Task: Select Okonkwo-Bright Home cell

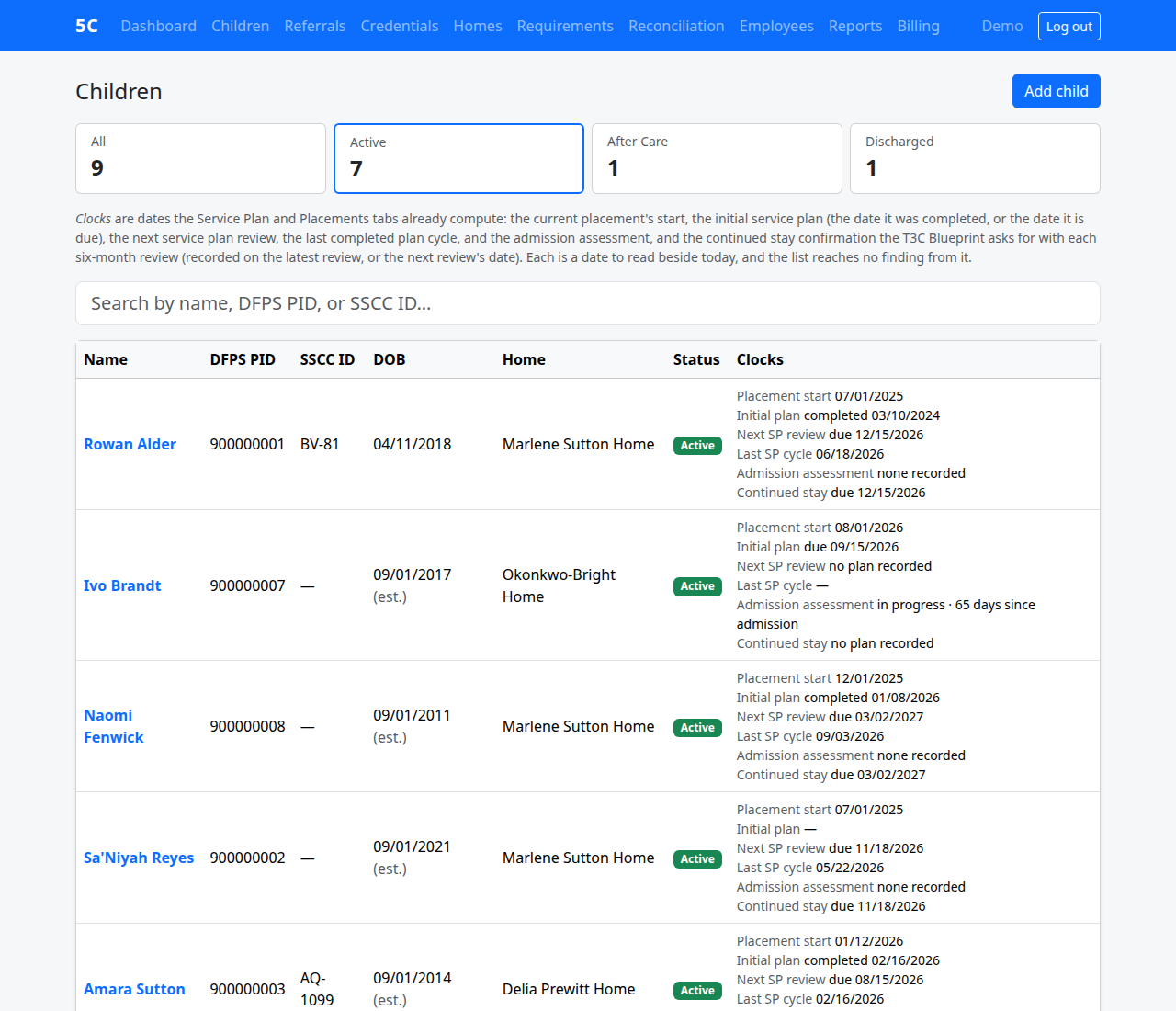Action: tap(559, 585)
